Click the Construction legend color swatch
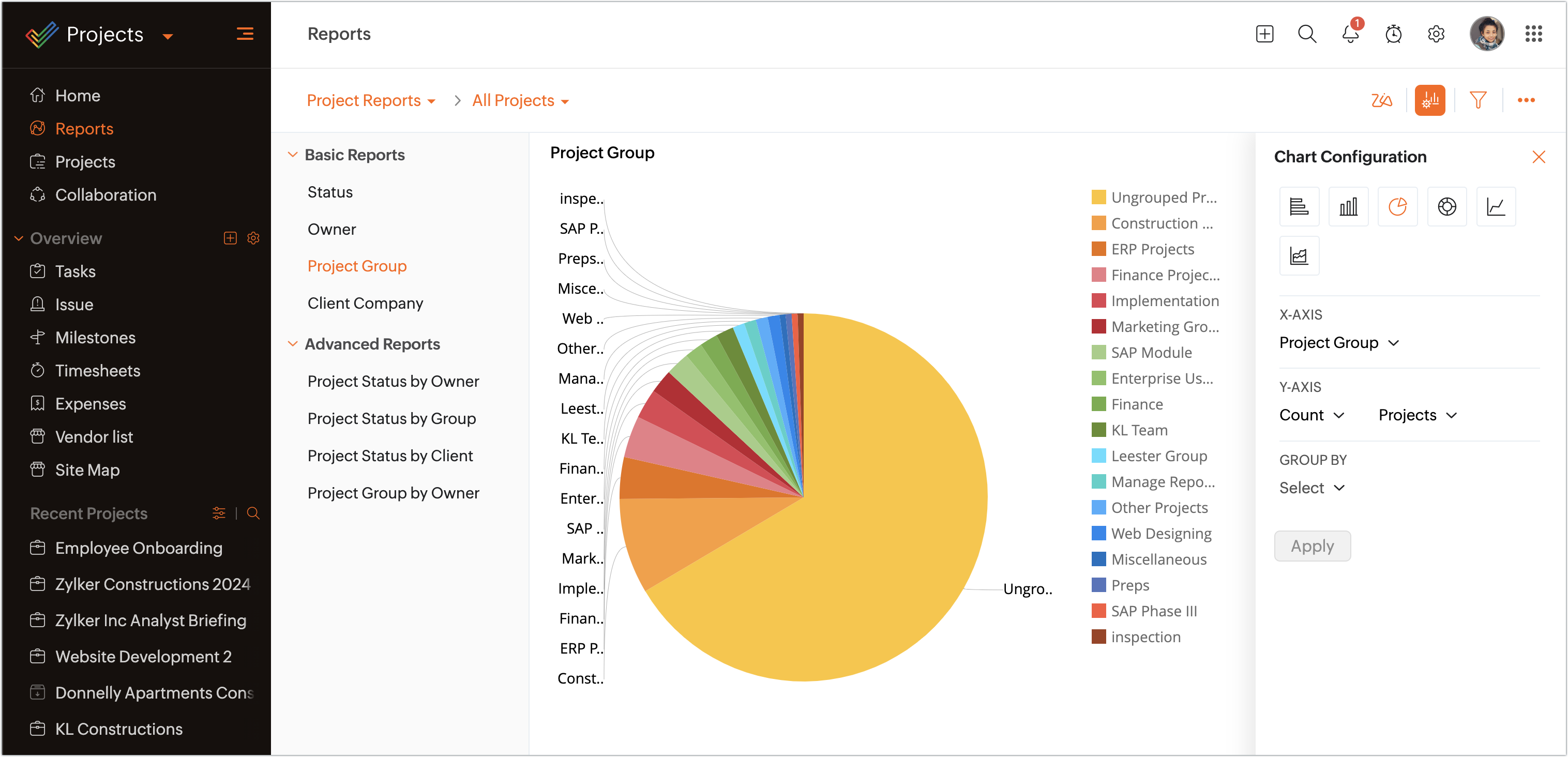 [x=1098, y=223]
